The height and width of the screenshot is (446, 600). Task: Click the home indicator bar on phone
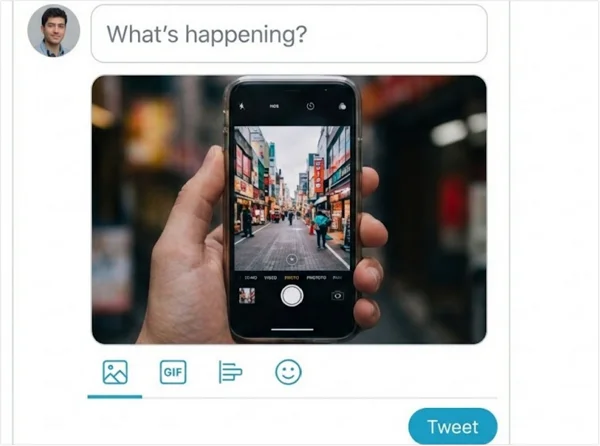tap(292, 329)
